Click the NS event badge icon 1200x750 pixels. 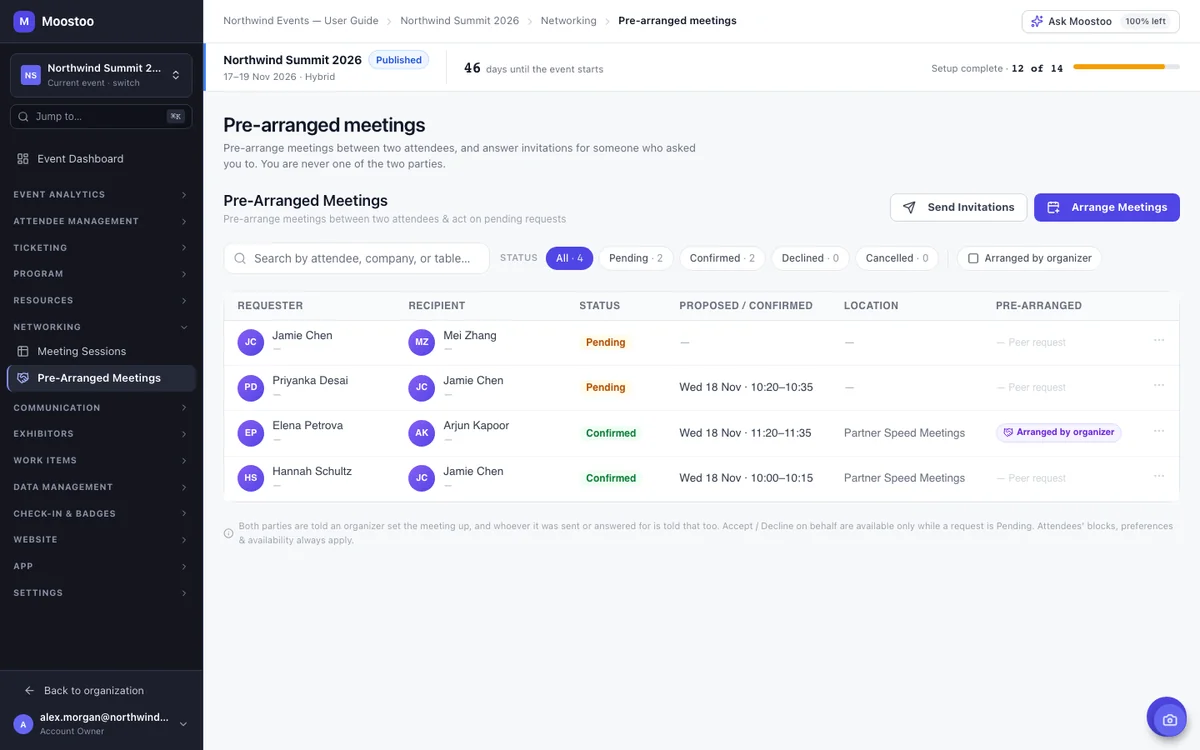tap(31, 75)
